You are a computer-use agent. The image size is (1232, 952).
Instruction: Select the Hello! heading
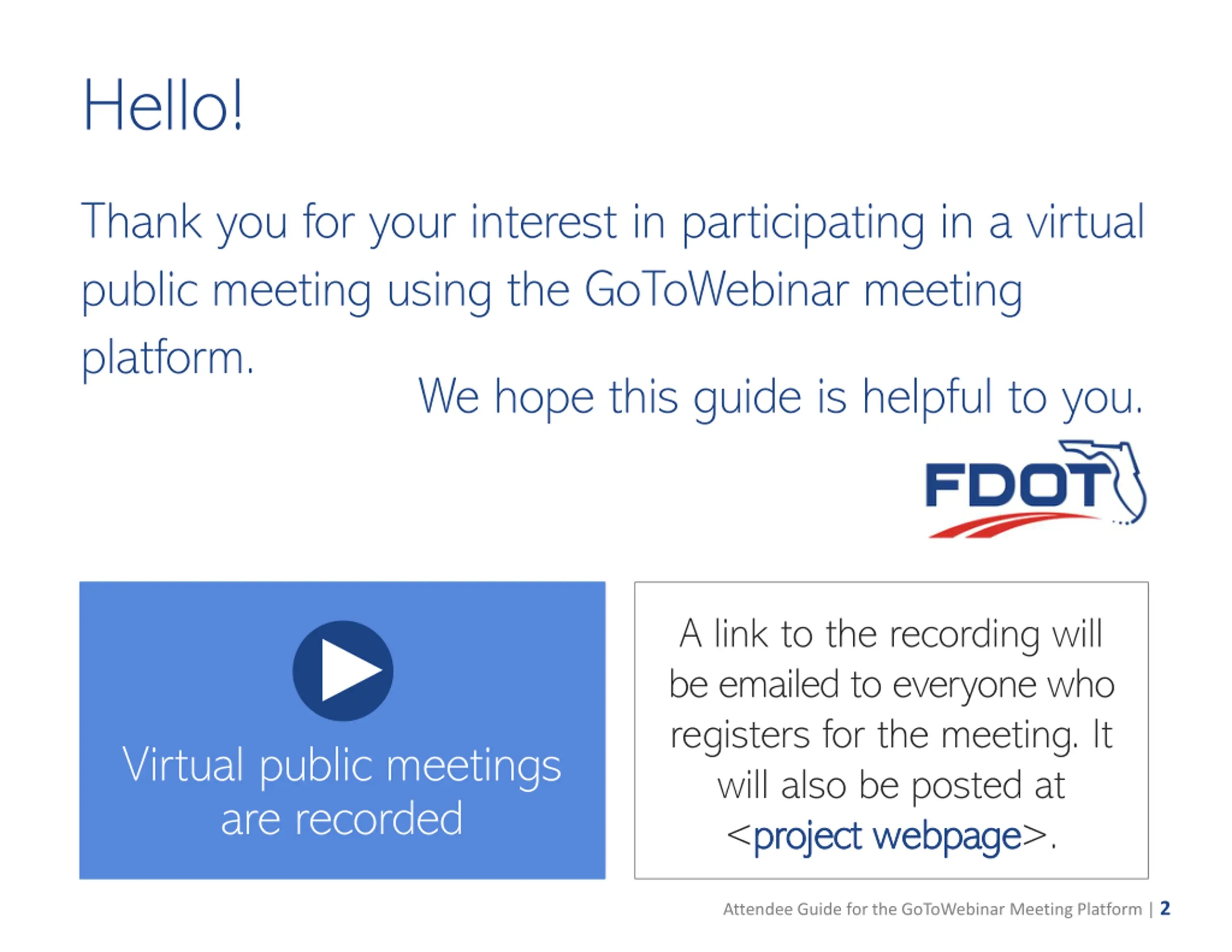click(163, 106)
